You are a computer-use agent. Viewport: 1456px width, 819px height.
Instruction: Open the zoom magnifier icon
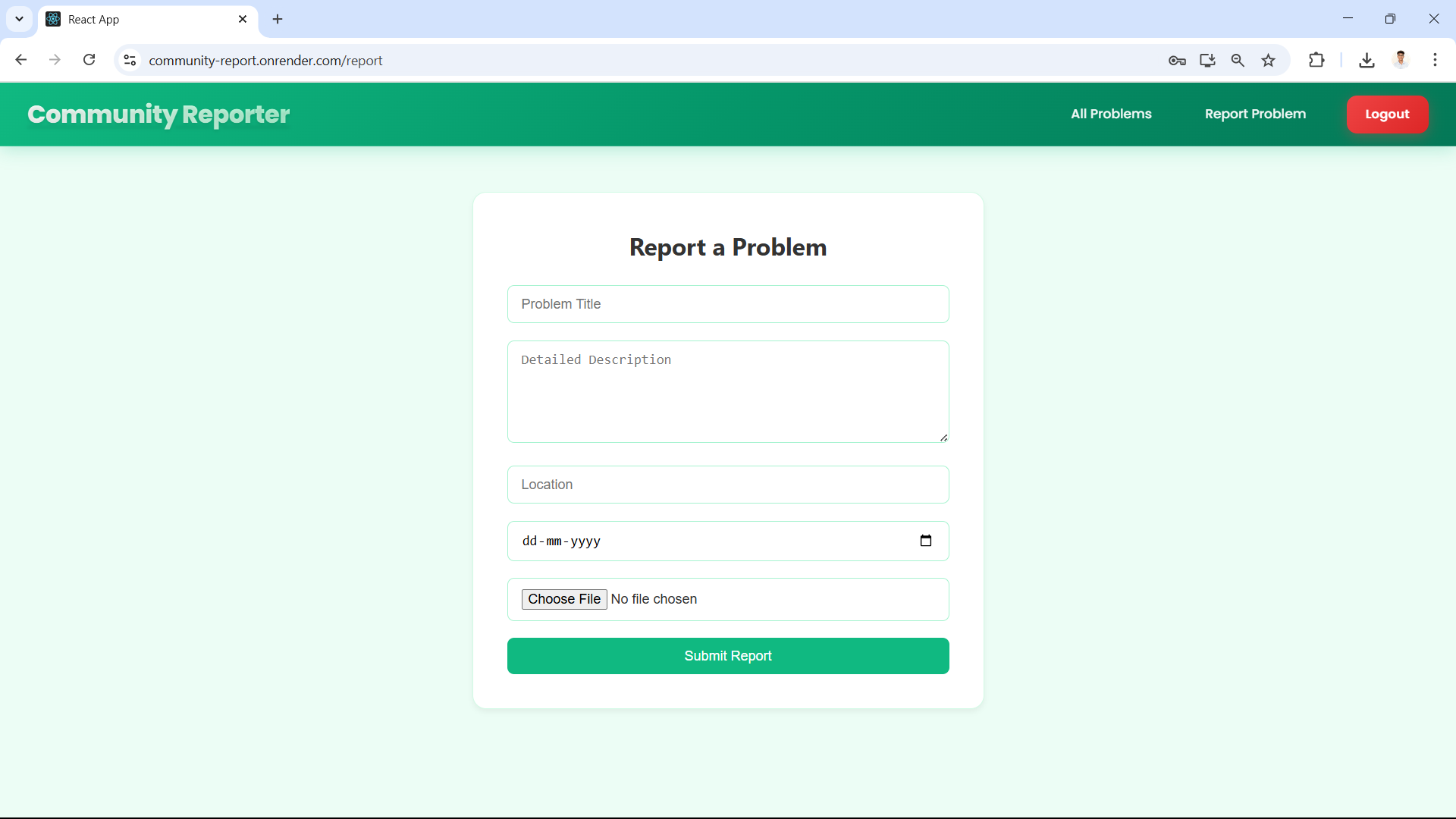[x=1238, y=61]
